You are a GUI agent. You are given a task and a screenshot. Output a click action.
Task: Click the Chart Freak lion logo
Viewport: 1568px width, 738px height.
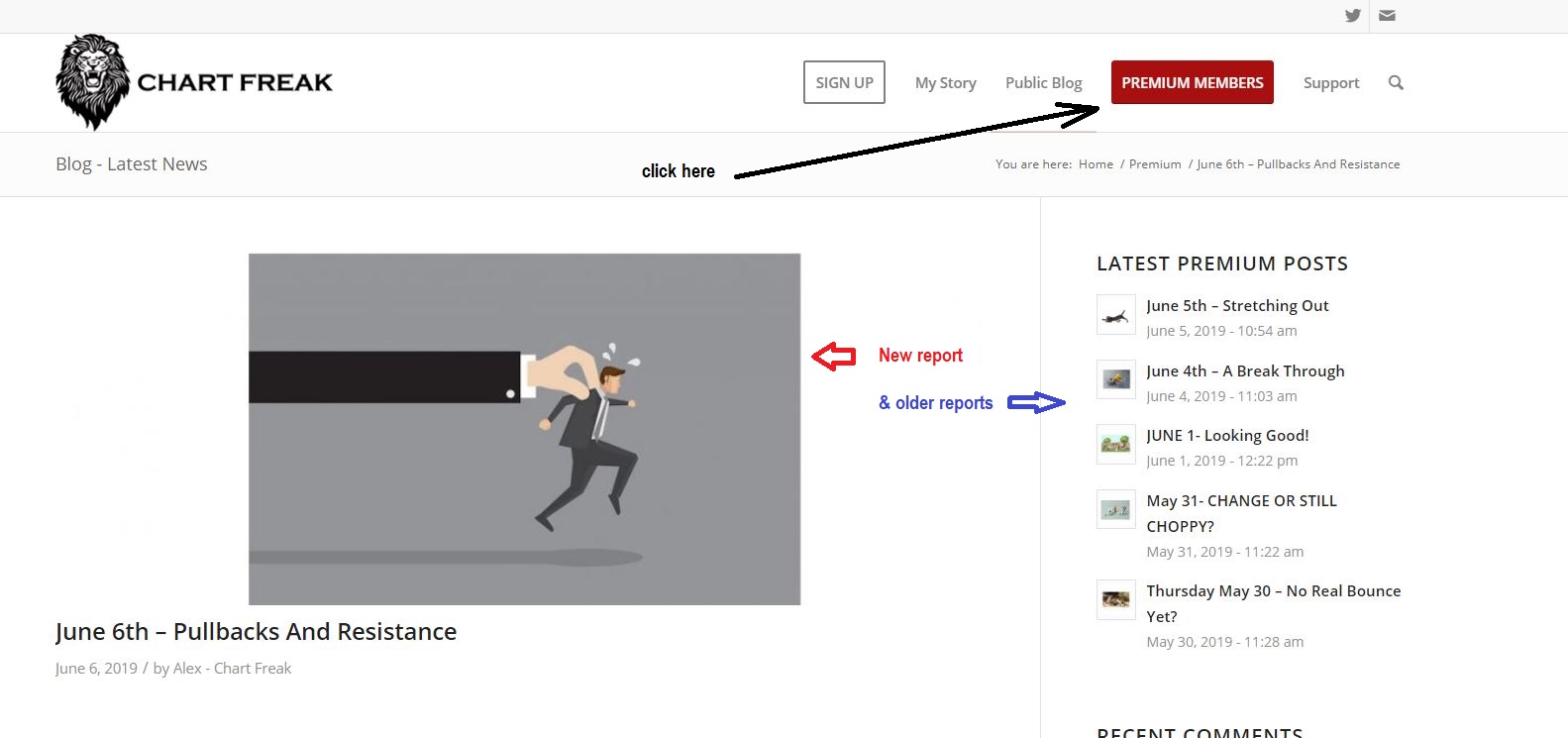pyautogui.click(x=93, y=82)
